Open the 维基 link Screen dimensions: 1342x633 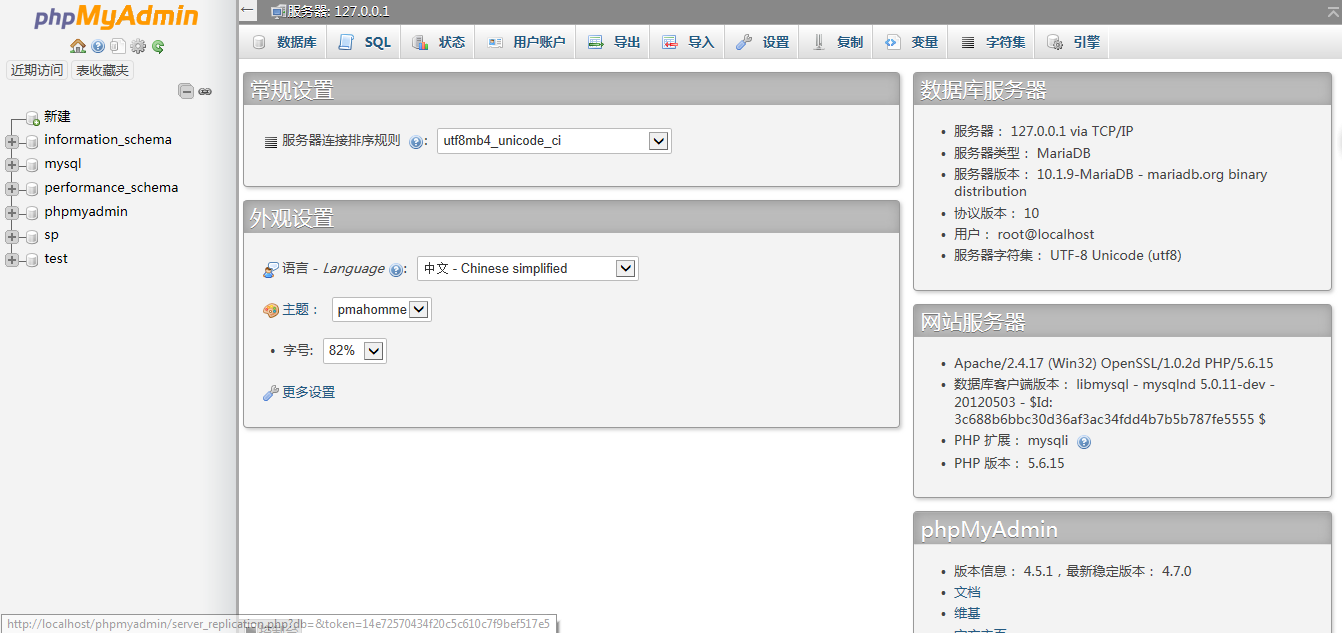pyautogui.click(x=967, y=613)
